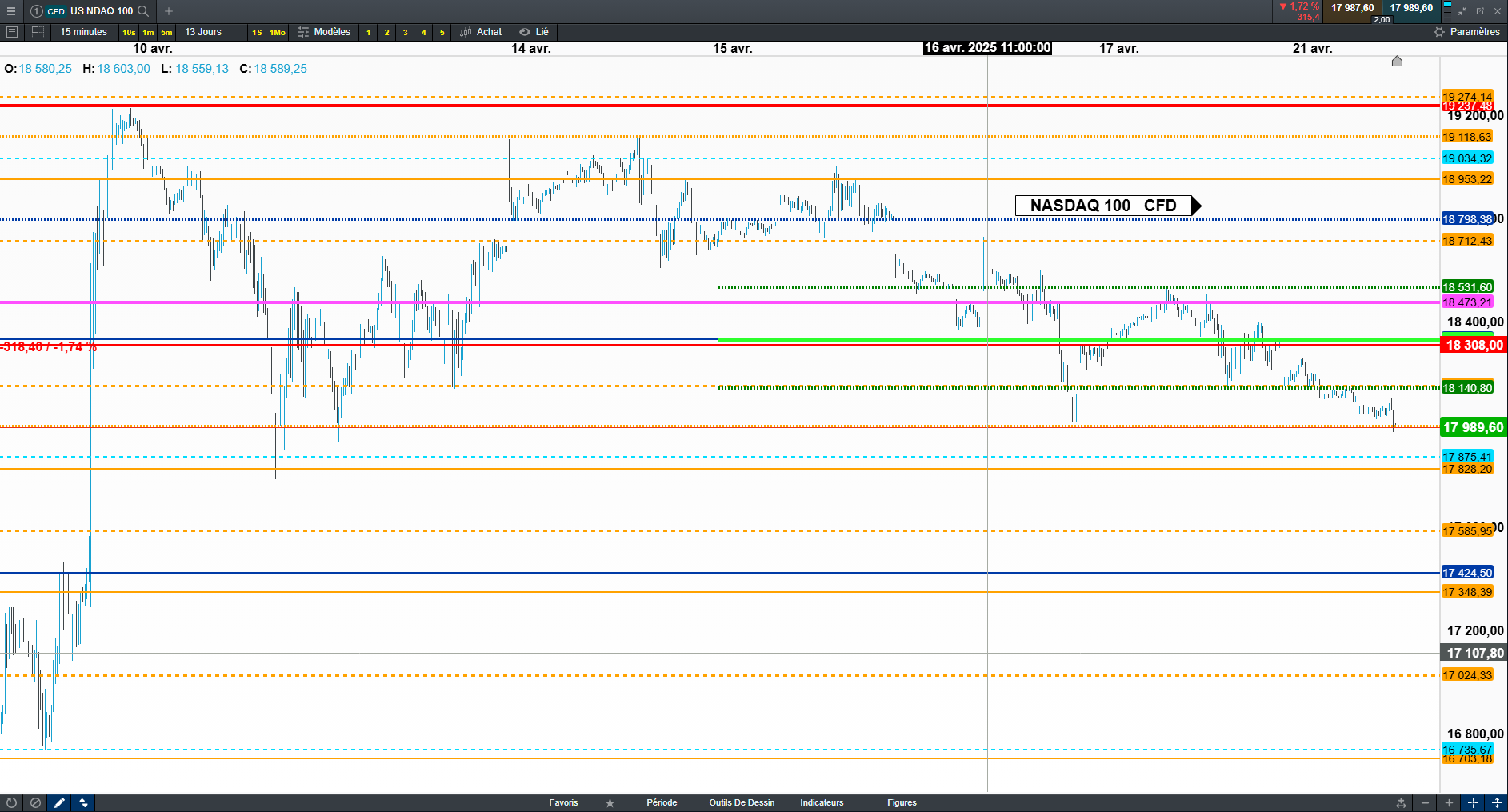Switch to the 10s timeframe shortcut

[x=129, y=33]
